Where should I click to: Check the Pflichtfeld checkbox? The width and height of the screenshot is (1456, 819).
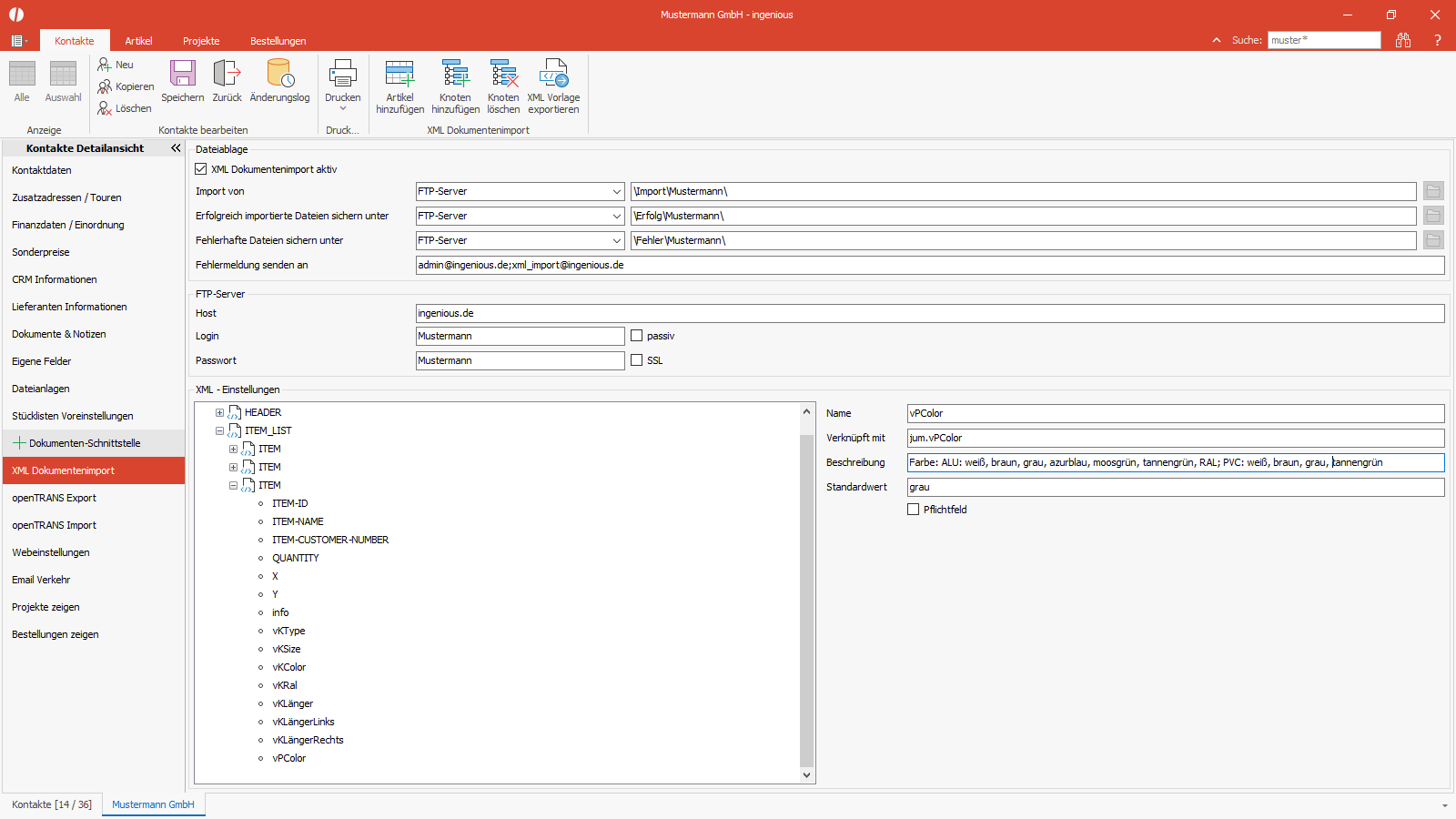(913, 510)
